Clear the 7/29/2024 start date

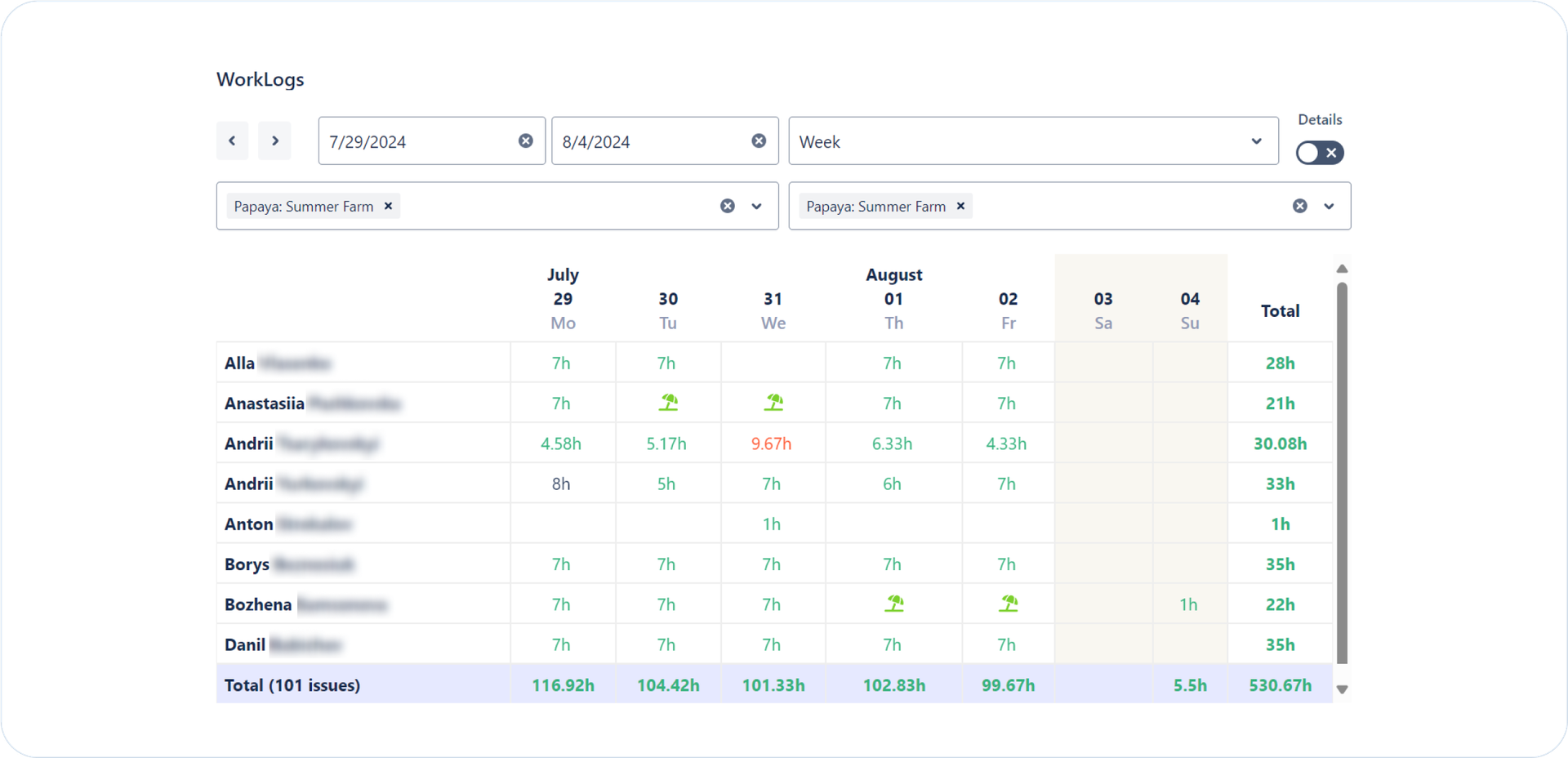(x=526, y=140)
